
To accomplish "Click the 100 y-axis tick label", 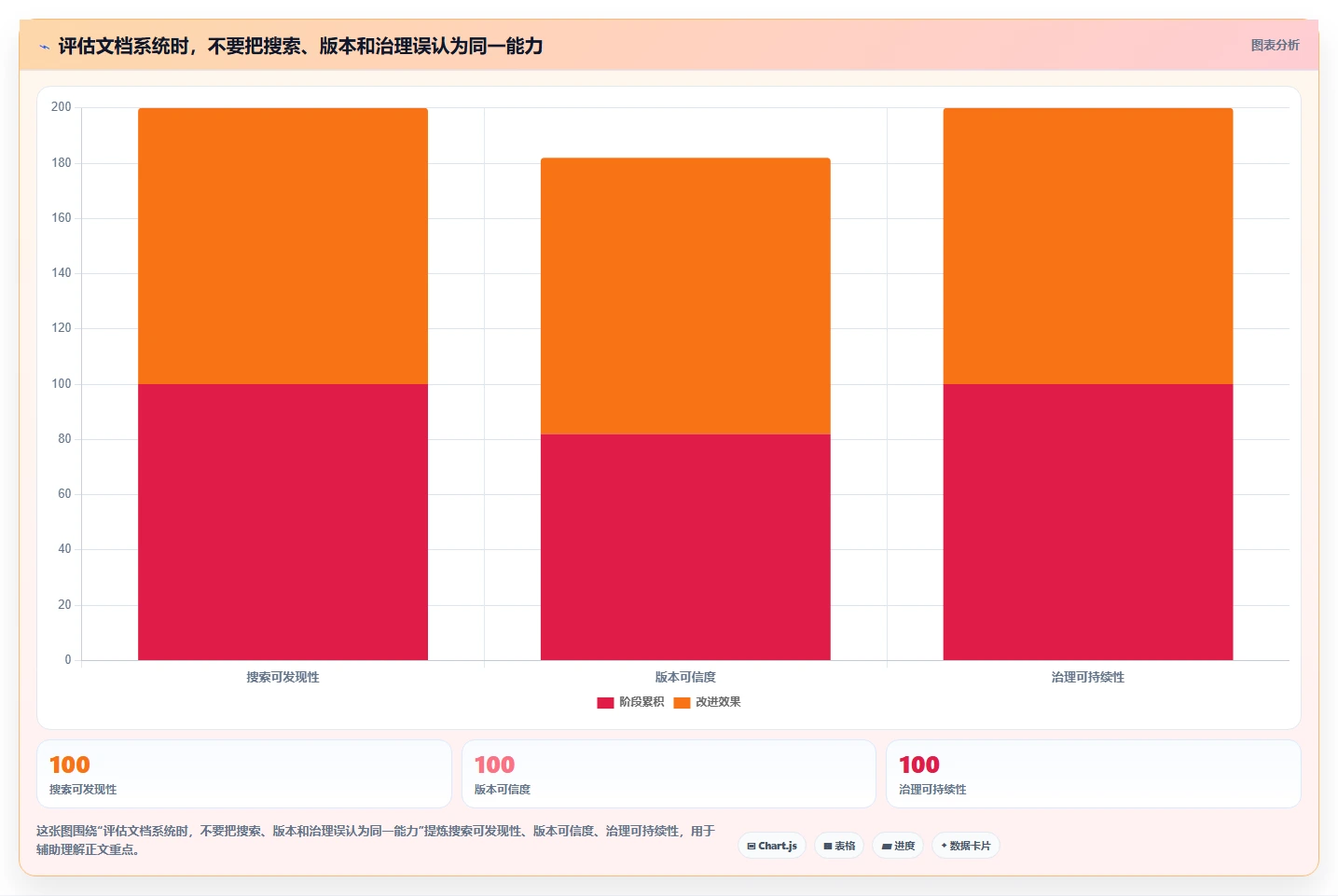I will 62,383.
